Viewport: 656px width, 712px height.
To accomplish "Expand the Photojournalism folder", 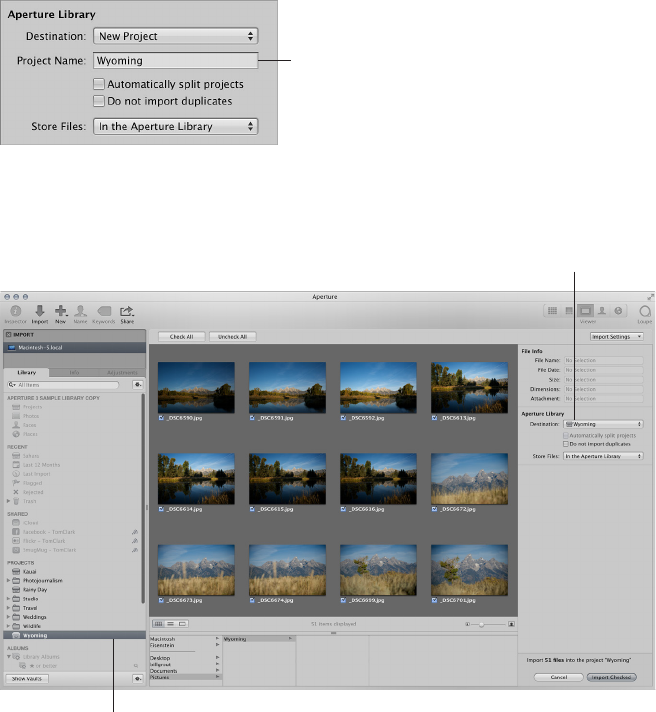I will [8, 580].
